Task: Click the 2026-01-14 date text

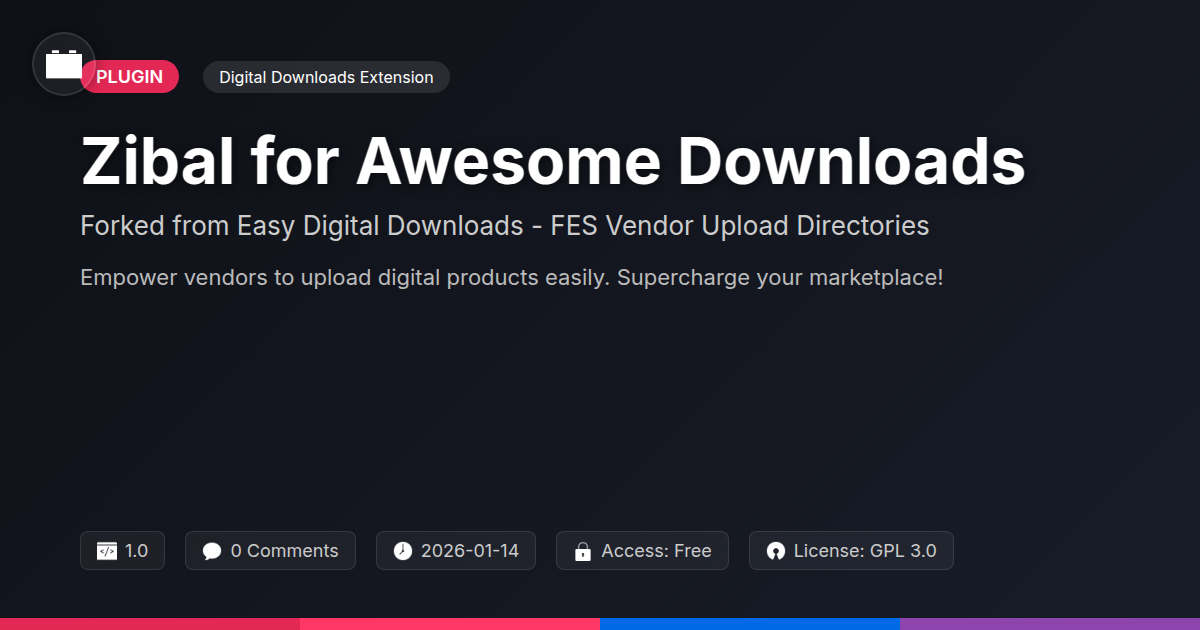Action: click(x=470, y=551)
